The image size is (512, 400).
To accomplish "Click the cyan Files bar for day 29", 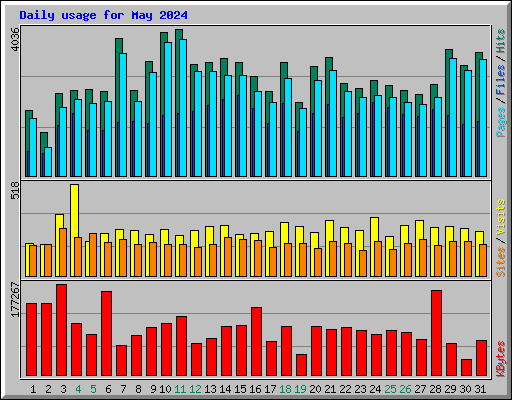I will coord(453,118).
